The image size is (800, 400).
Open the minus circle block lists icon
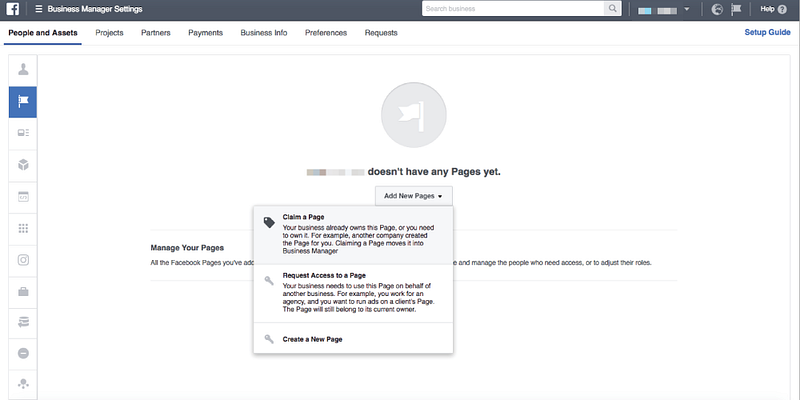tap(23, 353)
